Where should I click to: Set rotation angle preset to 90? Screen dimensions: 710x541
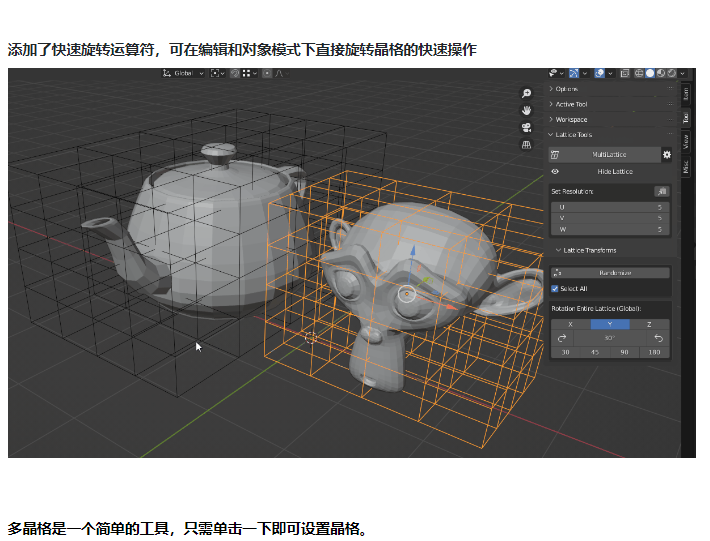tap(624, 352)
